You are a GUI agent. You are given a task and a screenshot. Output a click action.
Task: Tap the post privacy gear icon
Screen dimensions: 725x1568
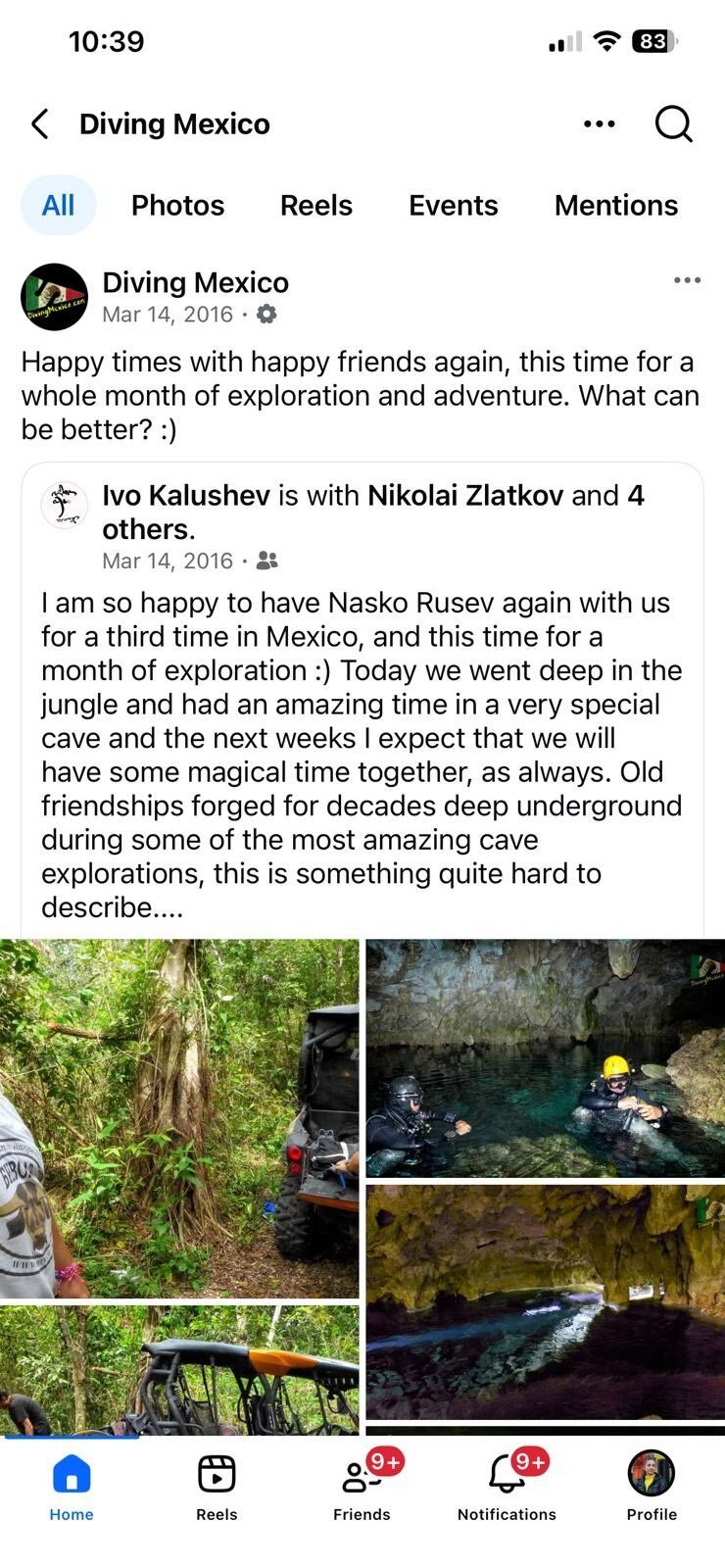coord(266,315)
